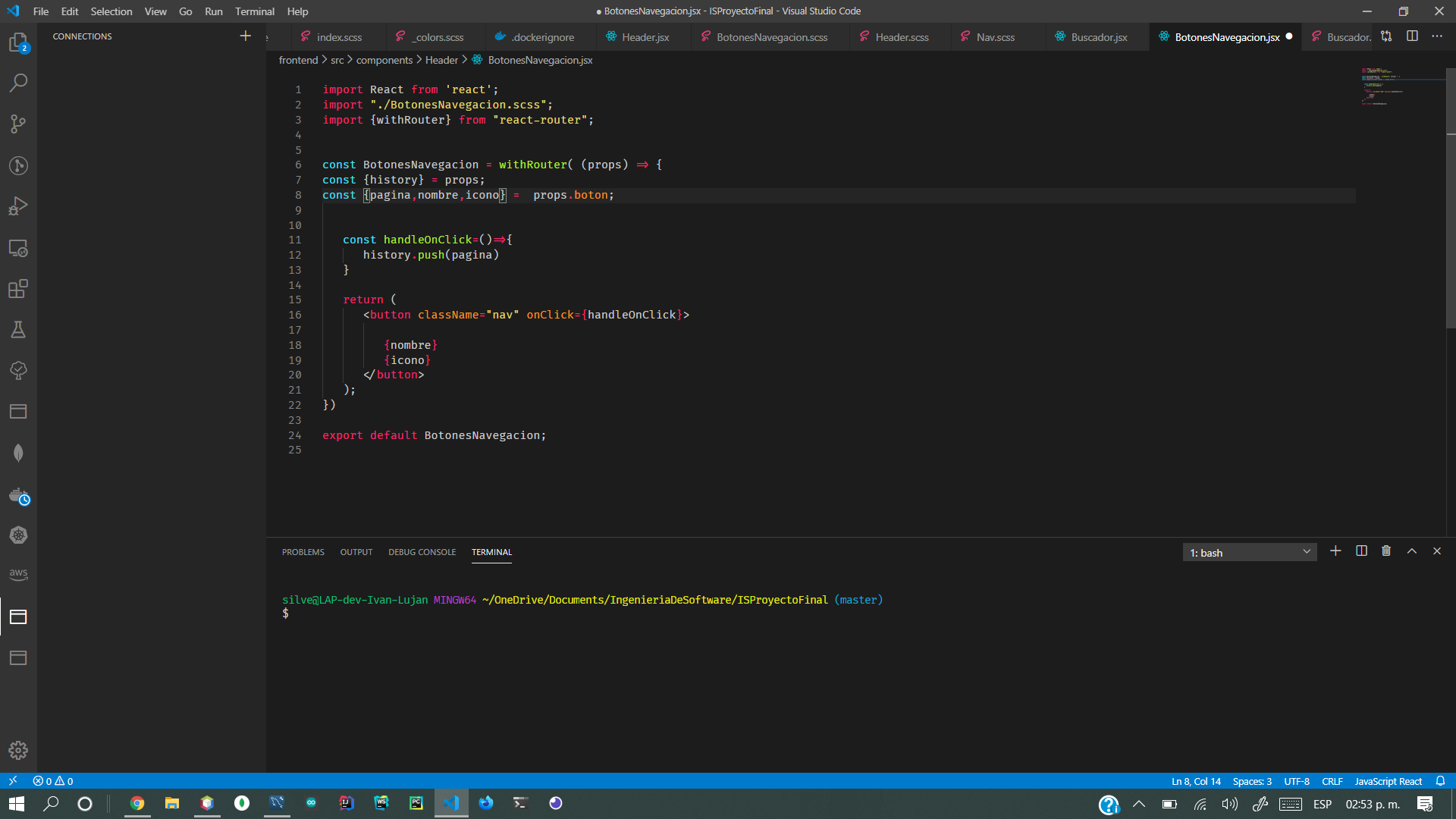
Task: Open the 1: bash terminal dropdown
Action: pos(1249,552)
